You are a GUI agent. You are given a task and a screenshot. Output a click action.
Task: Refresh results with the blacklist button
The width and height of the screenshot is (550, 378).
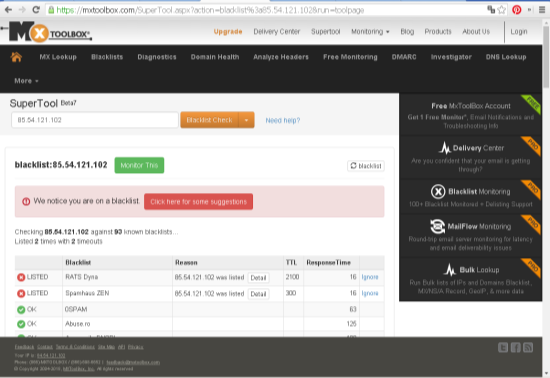[x=366, y=166]
